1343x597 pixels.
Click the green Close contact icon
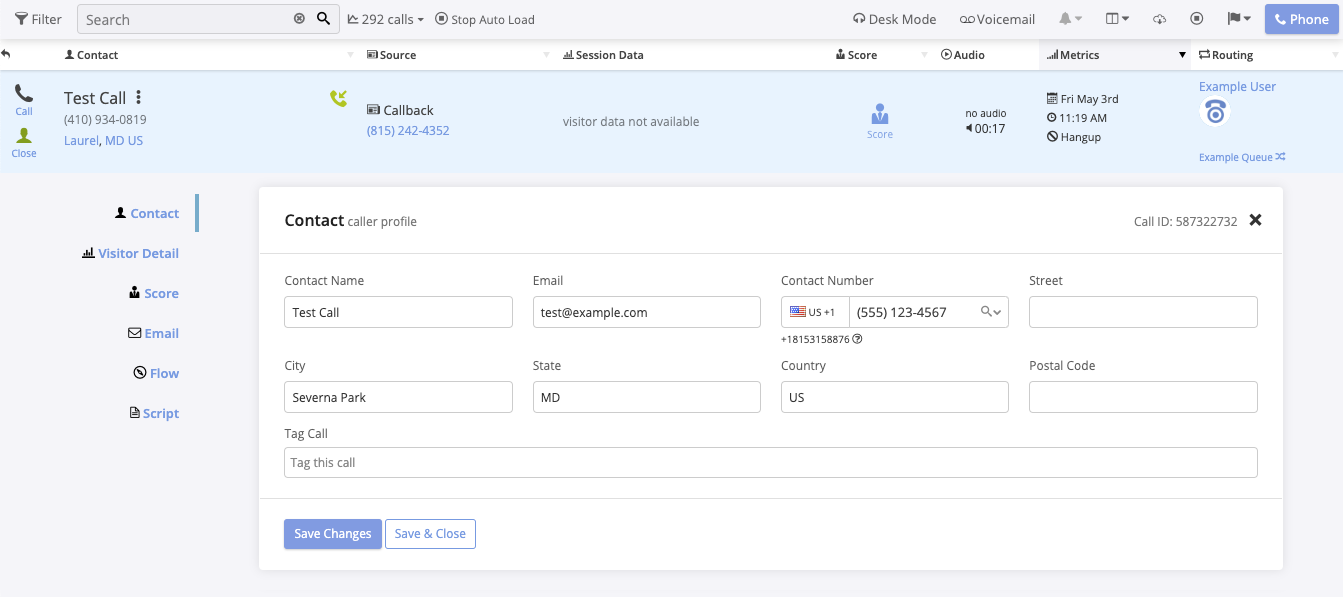(24, 136)
